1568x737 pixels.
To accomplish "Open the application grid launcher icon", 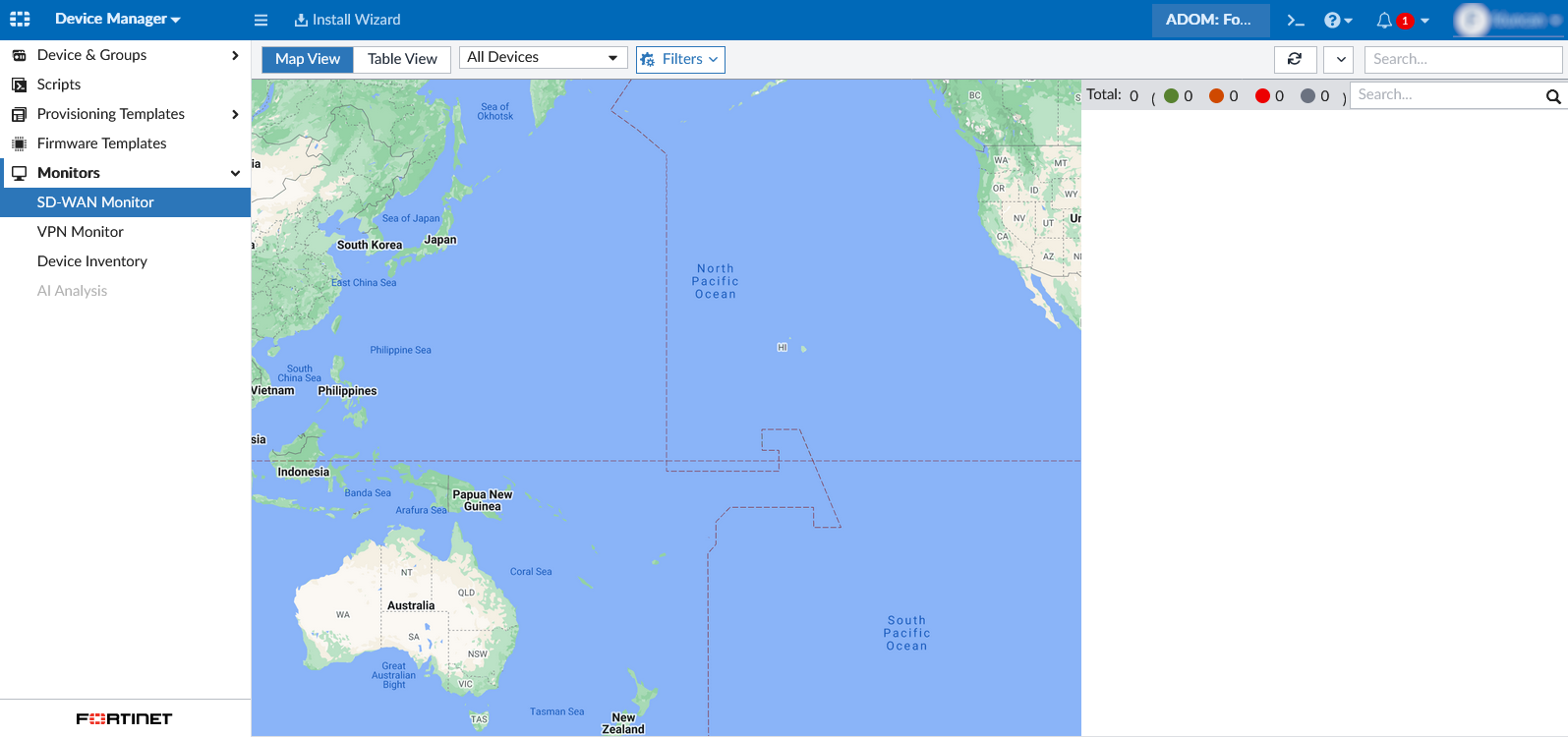I will pos(20,19).
